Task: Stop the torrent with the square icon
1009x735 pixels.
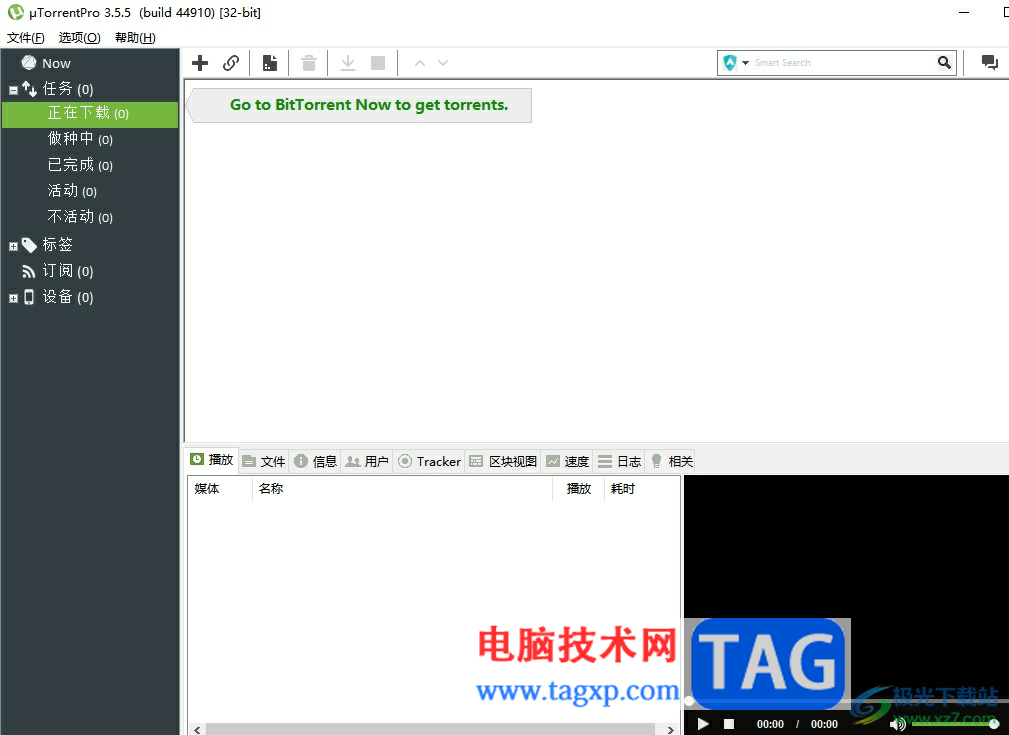Action: point(378,63)
